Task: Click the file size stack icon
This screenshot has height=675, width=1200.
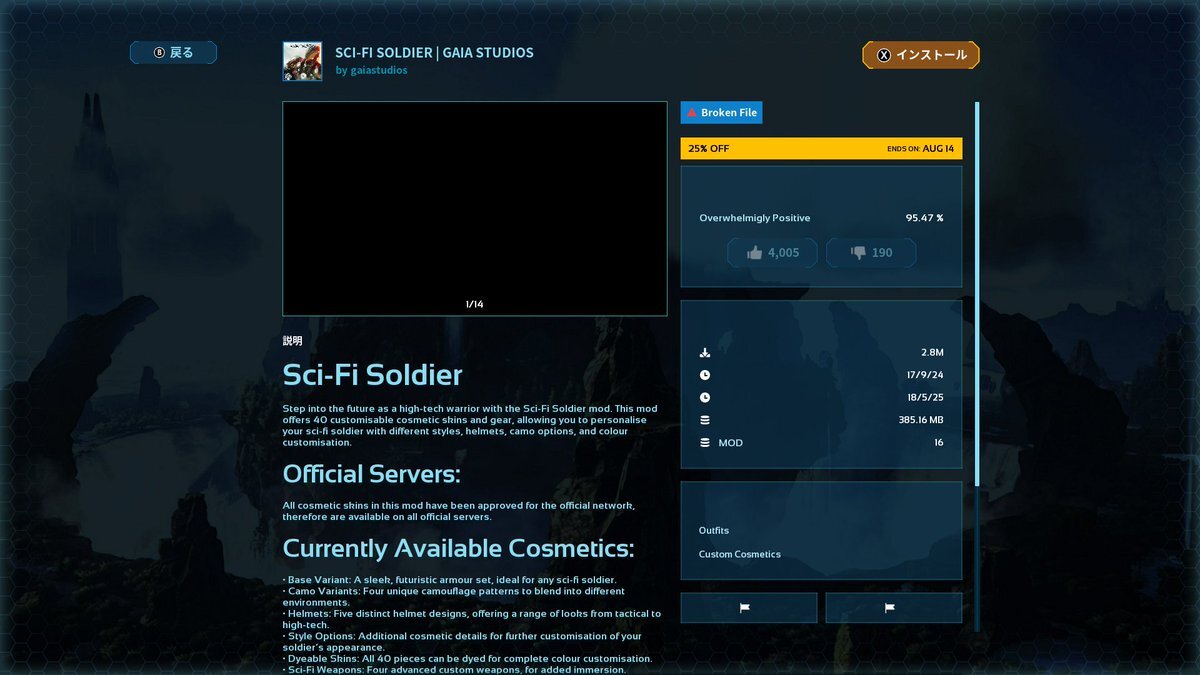Action: click(x=705, y=420)
